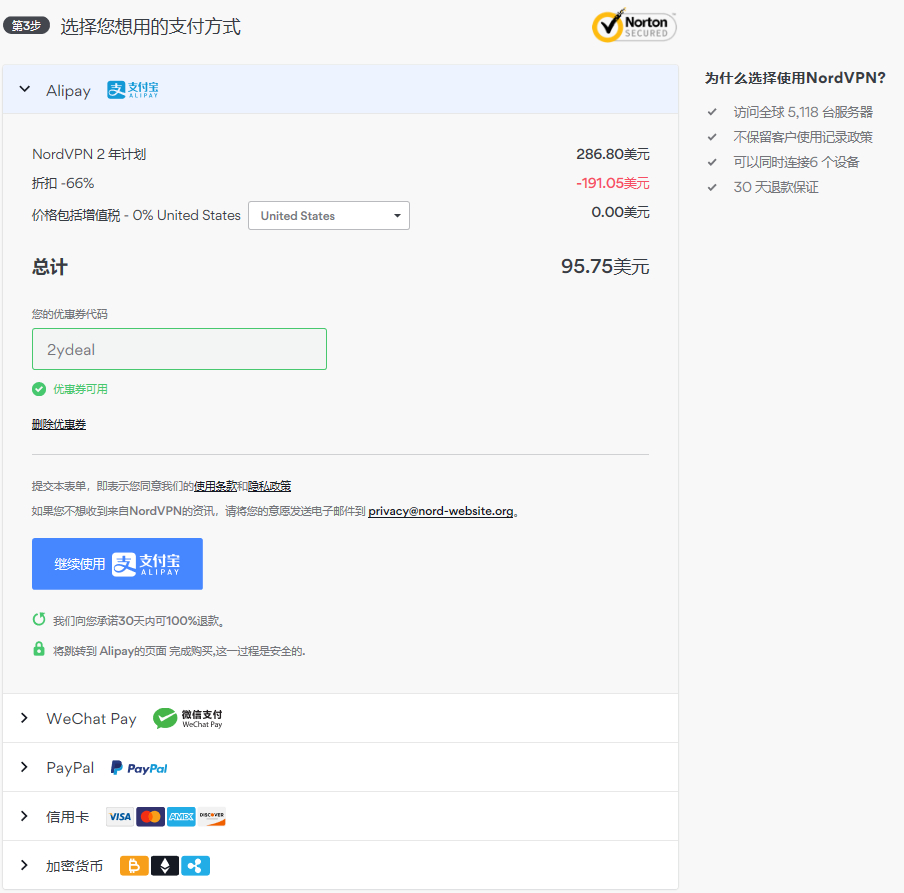This screenshot has width=904, height=893.
Task: Click the 286.80美元 plan price
Action: [613, 155]
